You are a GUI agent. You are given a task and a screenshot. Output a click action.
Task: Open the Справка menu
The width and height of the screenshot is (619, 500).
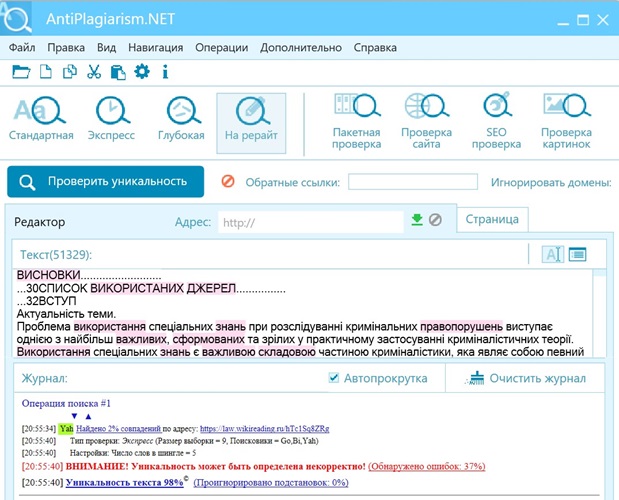[375, 47]
